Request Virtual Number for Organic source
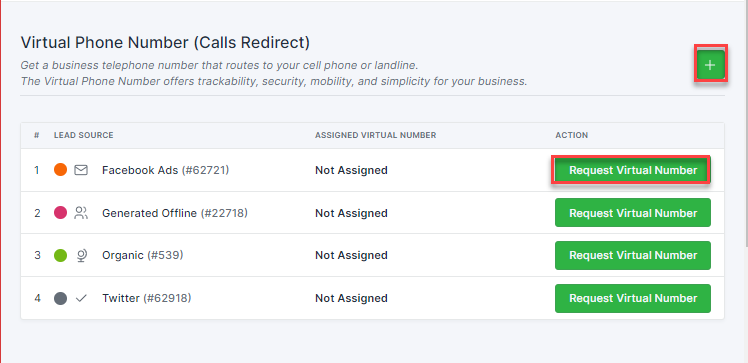 [633, 255]
